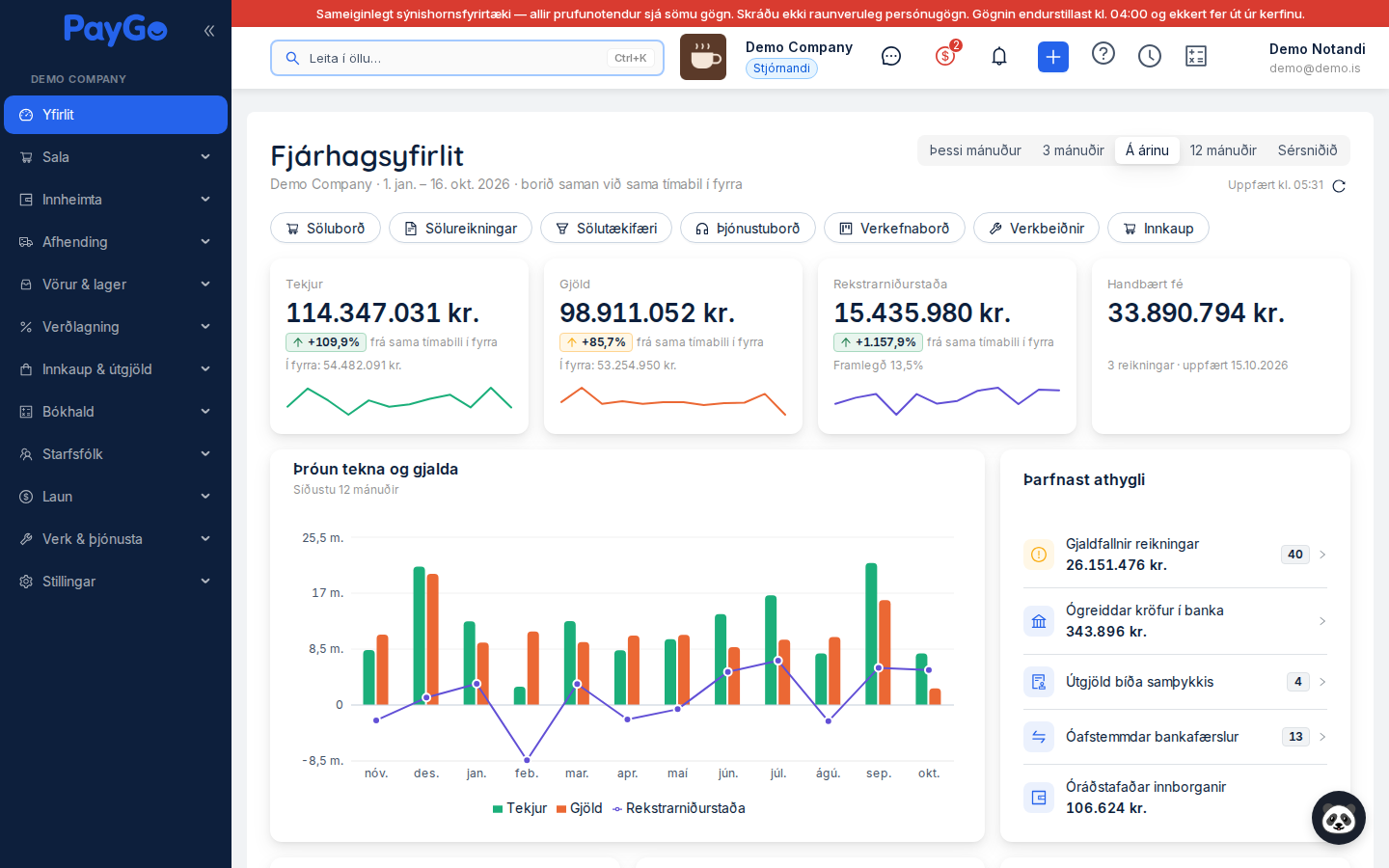Select the 3 mánuðir period tab

pyautogui.click(x=1073, y=150)
